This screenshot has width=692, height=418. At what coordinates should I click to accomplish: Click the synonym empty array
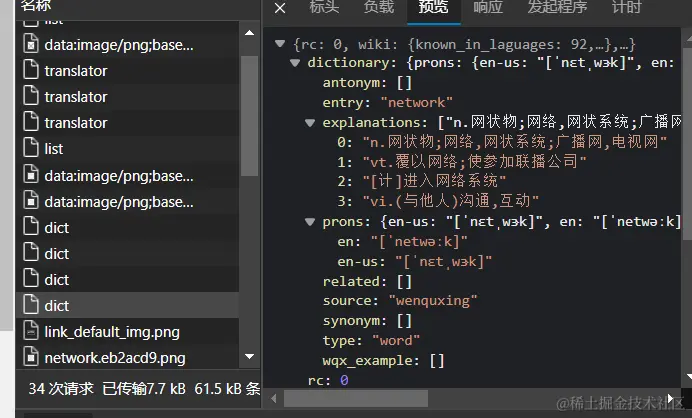click(404, 320)
